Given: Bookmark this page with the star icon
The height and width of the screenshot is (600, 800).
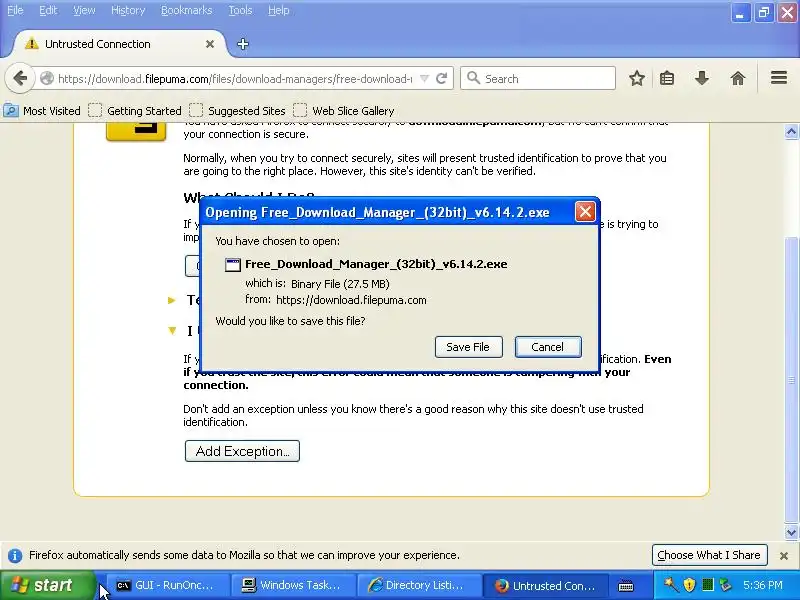Looking at the screenshot, I should [636, 79].
